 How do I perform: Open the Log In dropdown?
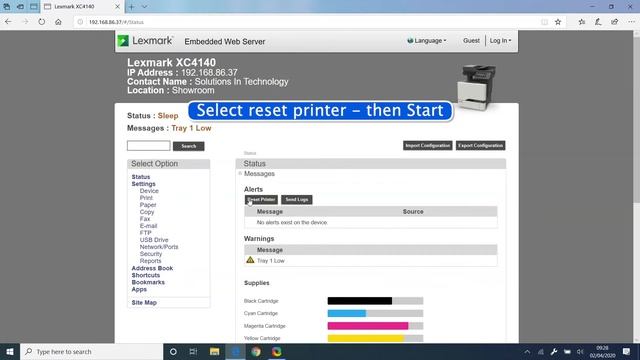tap(500, 41)
